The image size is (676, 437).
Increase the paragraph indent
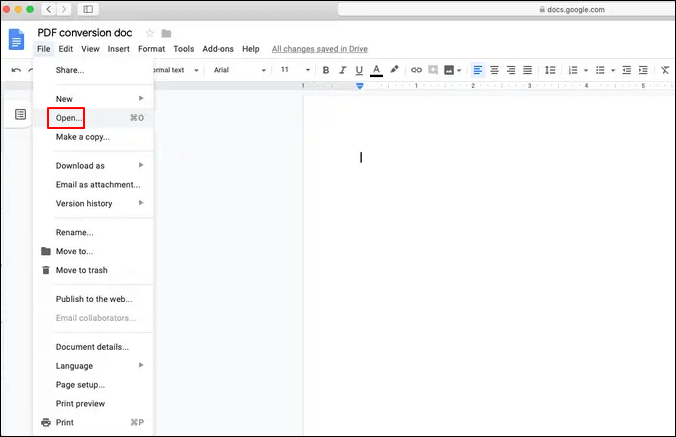[x=643, y=70]
